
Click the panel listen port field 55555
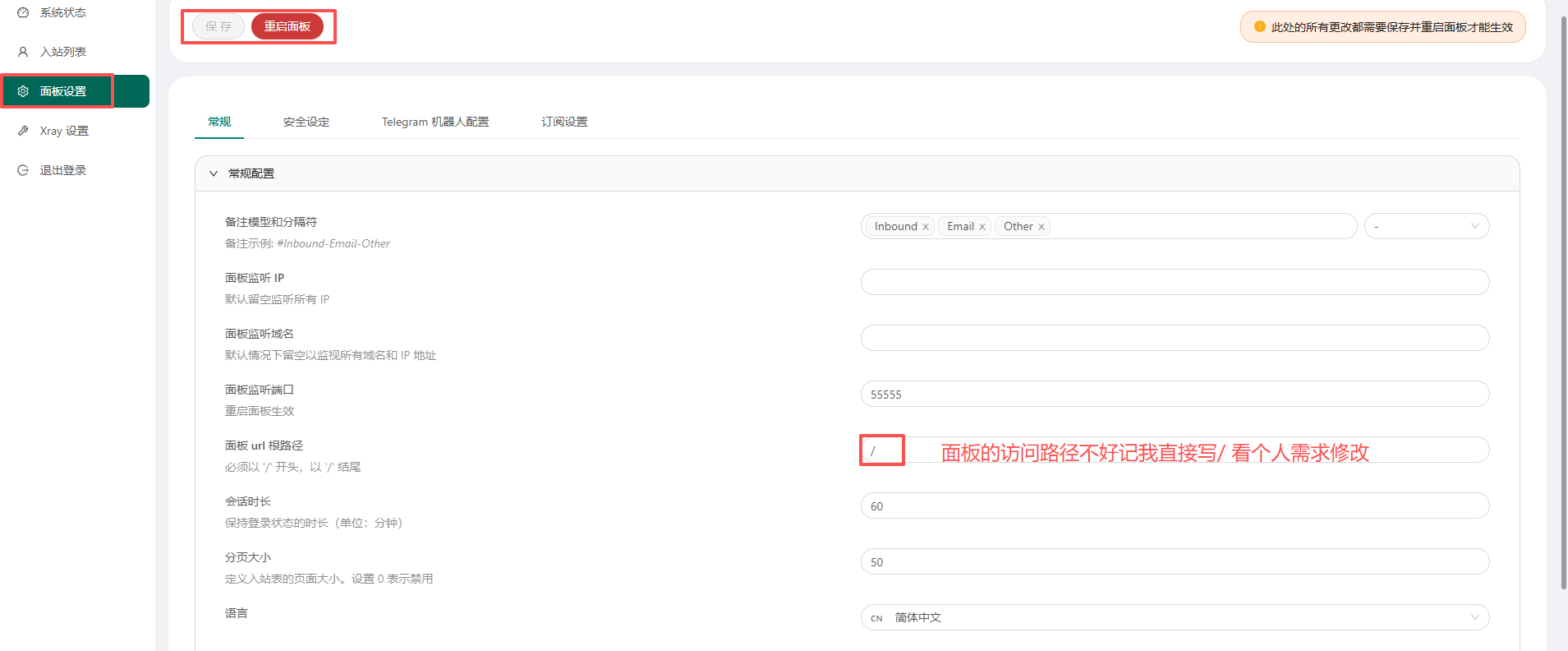[x=1175, y=394]
